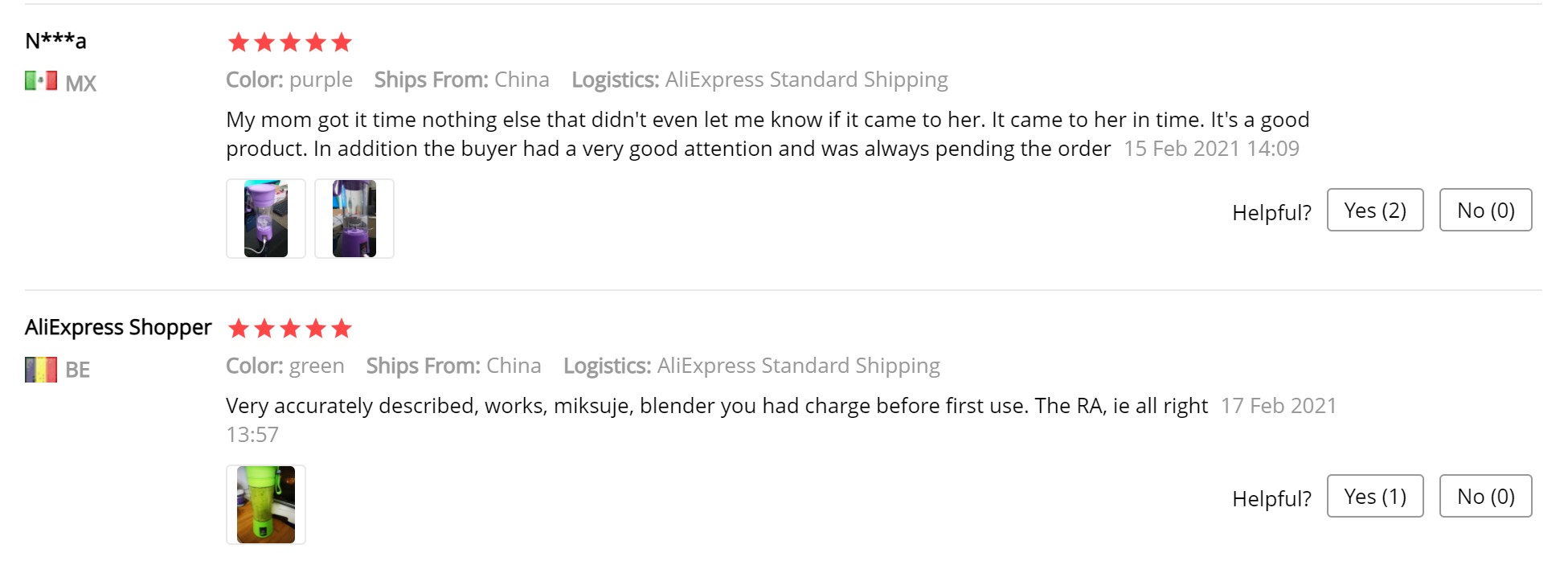Click the star rating on N***a's review
The width and height of the screenshot is (1568, 569).
[x=290, y=42]
